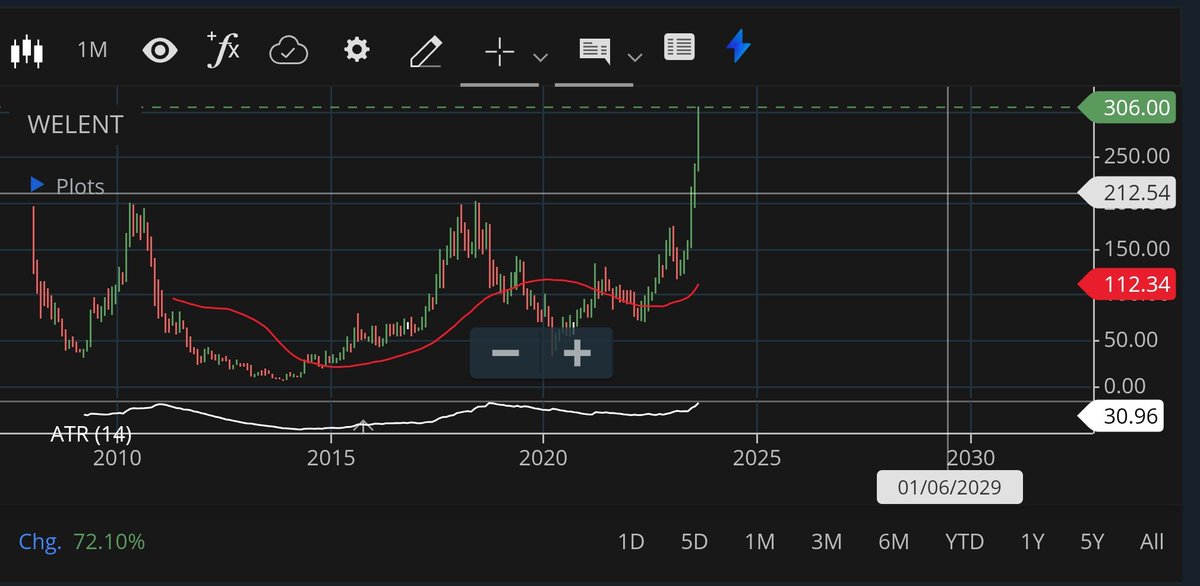Open the candlestick chart type icon
1200x586 pixels.
(27, 50)
